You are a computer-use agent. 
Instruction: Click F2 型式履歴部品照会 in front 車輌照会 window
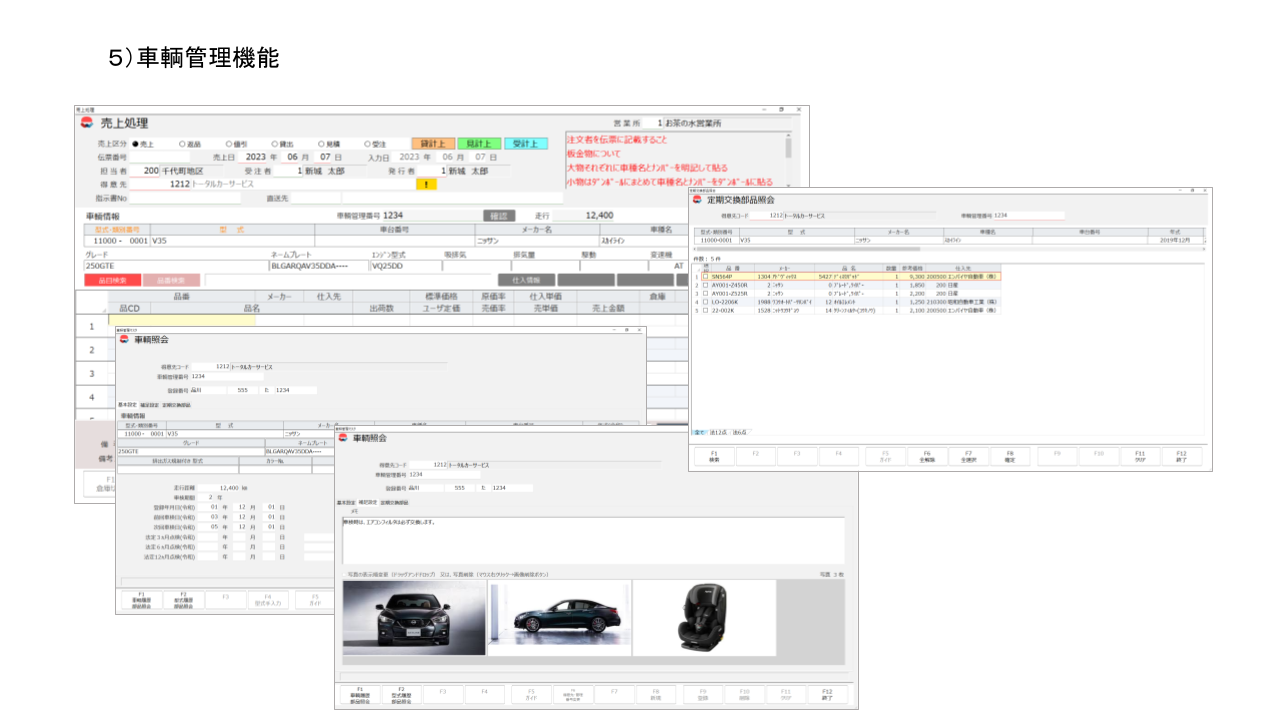pos(400,695)
